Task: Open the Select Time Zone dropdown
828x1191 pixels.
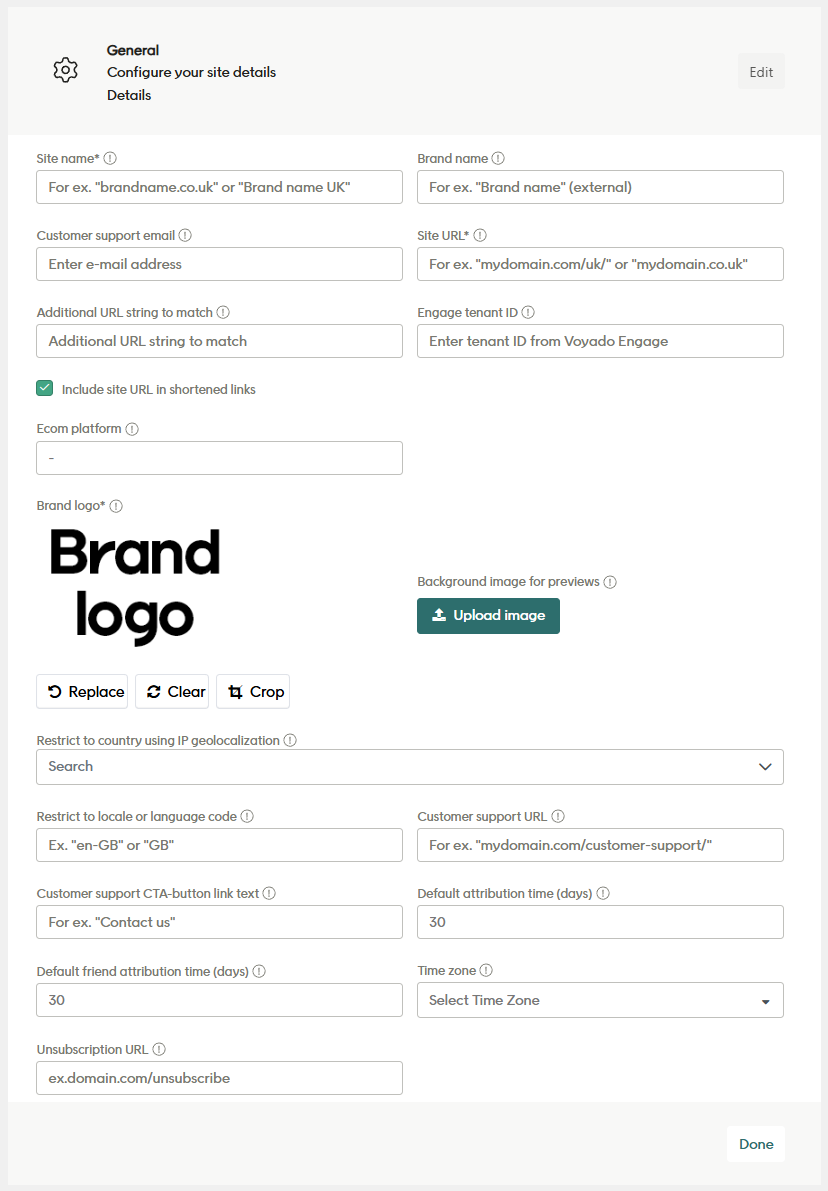Action: 600,1000
